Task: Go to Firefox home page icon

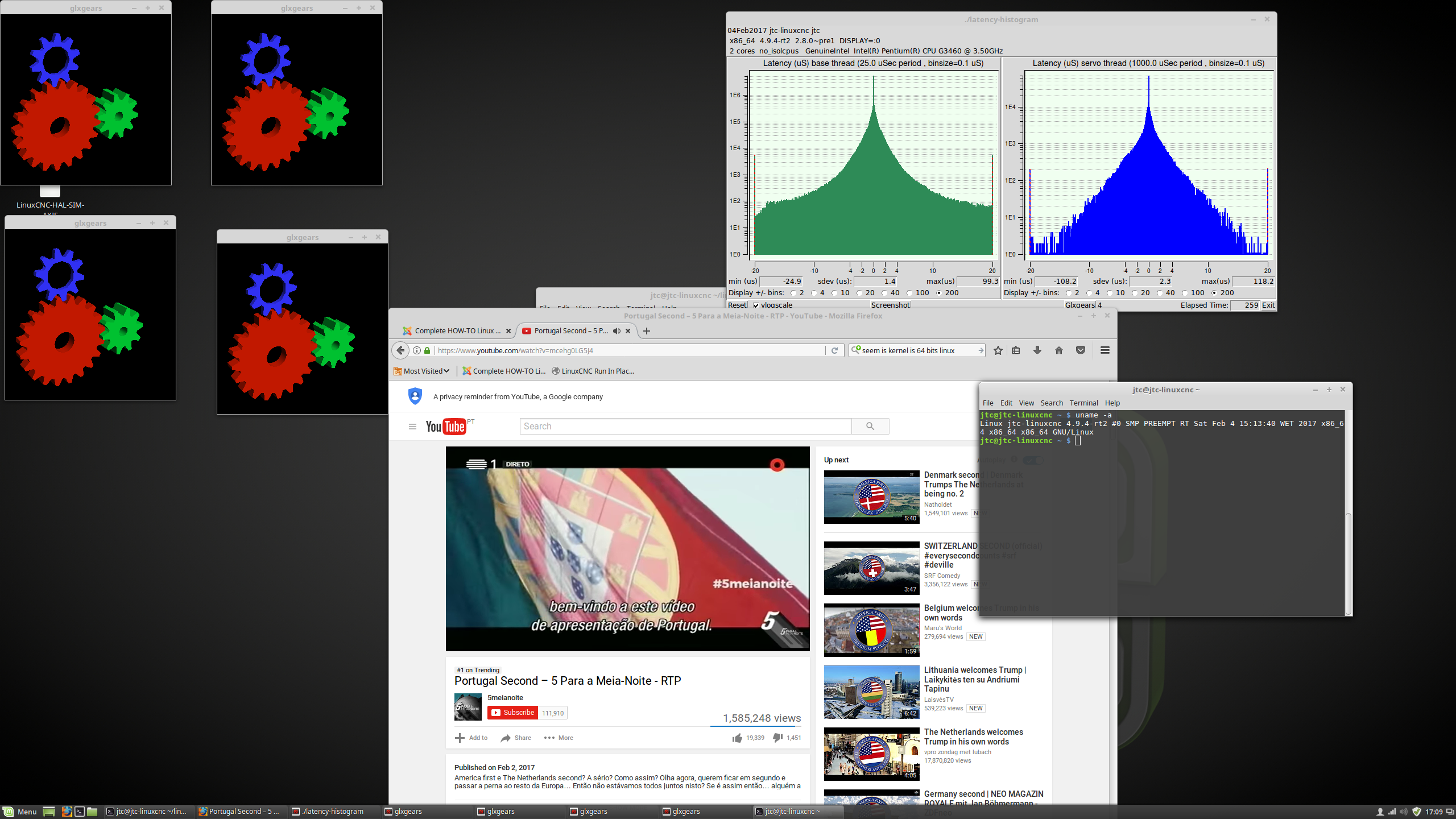Action: coord(1059,350)
